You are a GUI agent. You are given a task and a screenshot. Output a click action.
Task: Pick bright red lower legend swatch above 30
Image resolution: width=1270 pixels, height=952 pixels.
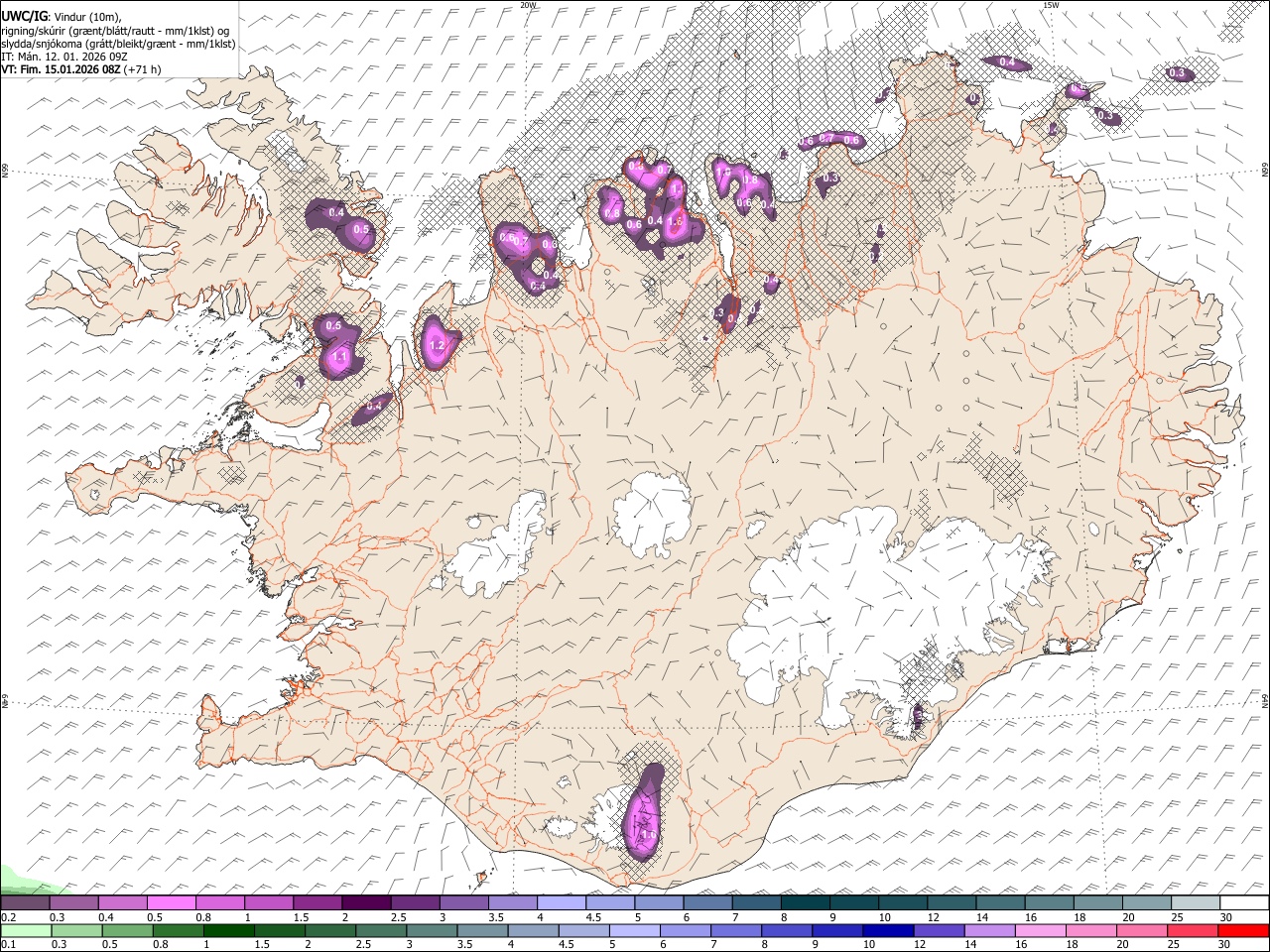(1244, 931)
